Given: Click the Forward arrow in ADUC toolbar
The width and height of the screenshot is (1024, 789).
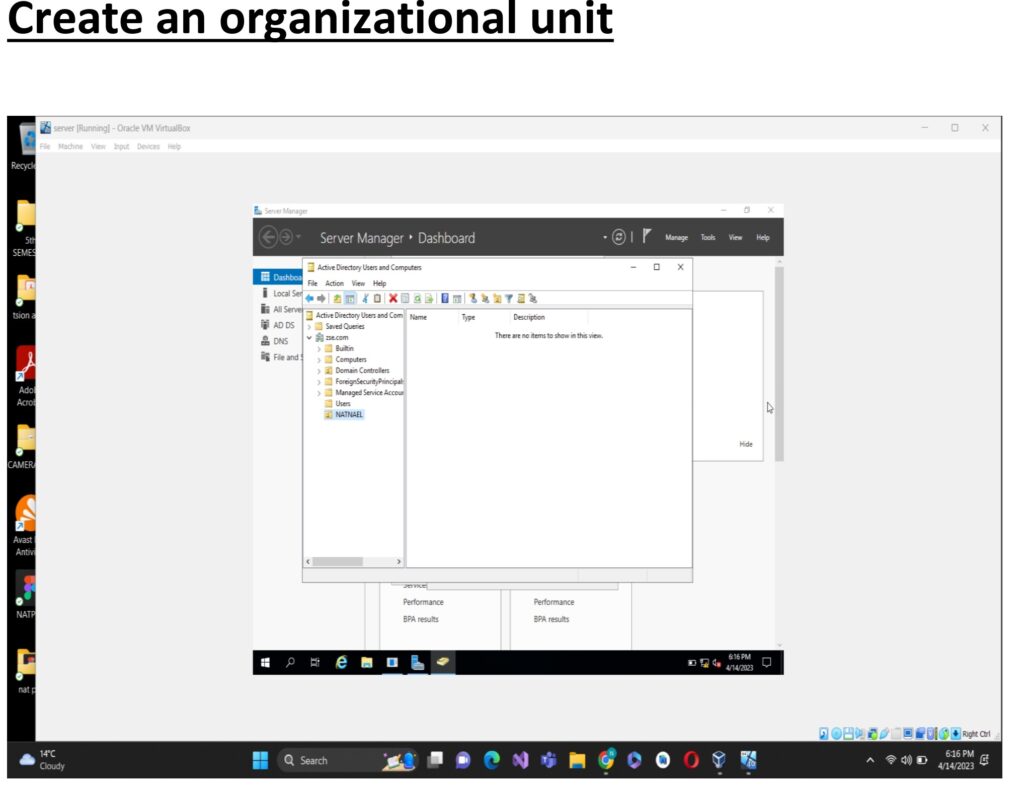Looking at the screenshot, I should 321,298.
